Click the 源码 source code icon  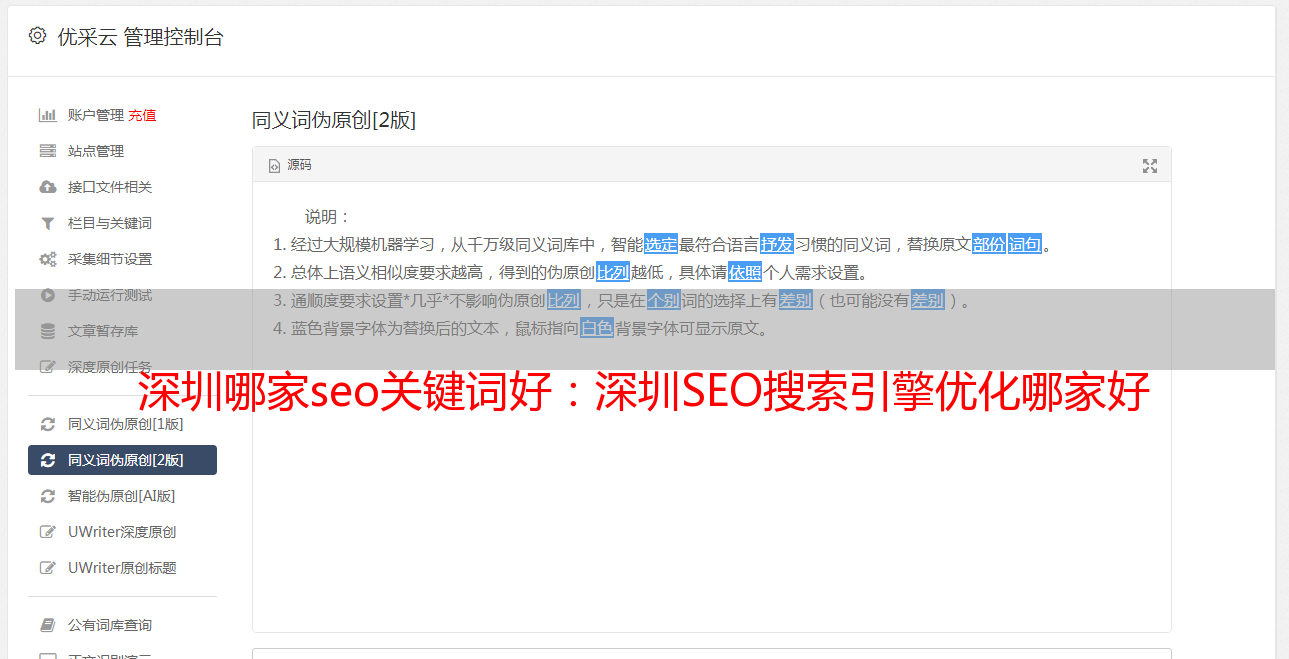[x=274, y=166]
